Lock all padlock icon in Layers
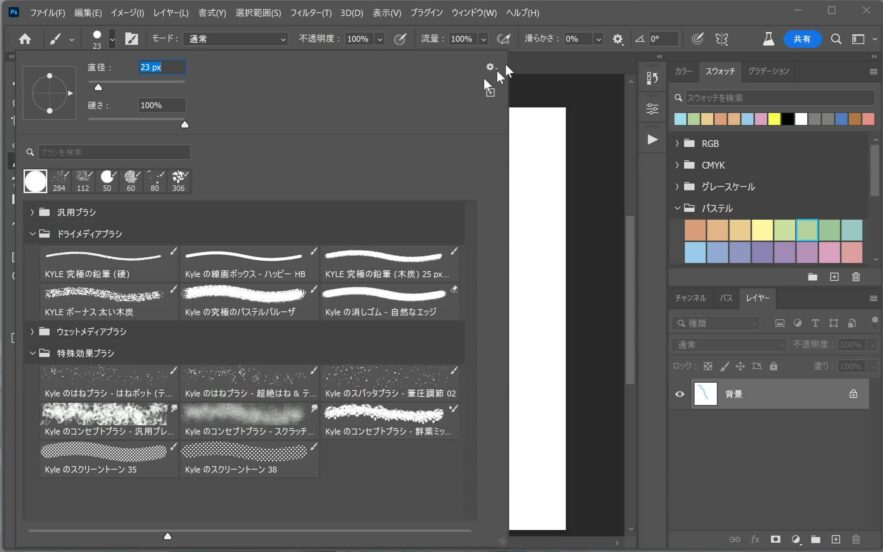This screenshot has height=552, width=883. pyautogui.click(x=774, y=366)
